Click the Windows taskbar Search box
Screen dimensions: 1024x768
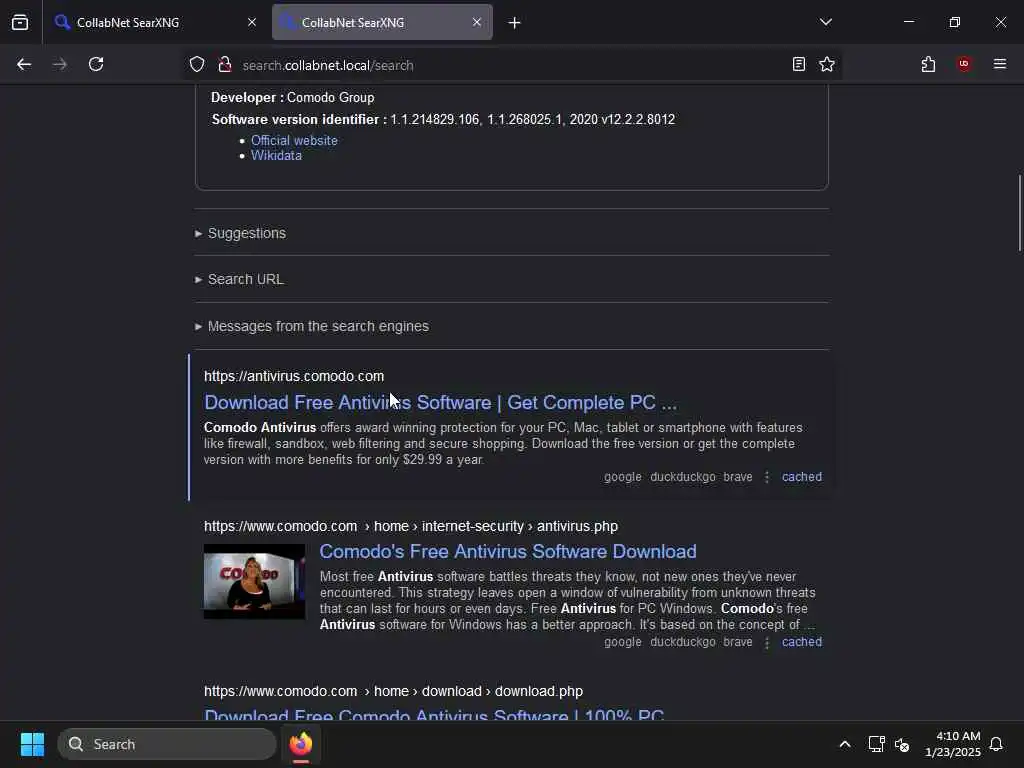click(167, 744)
